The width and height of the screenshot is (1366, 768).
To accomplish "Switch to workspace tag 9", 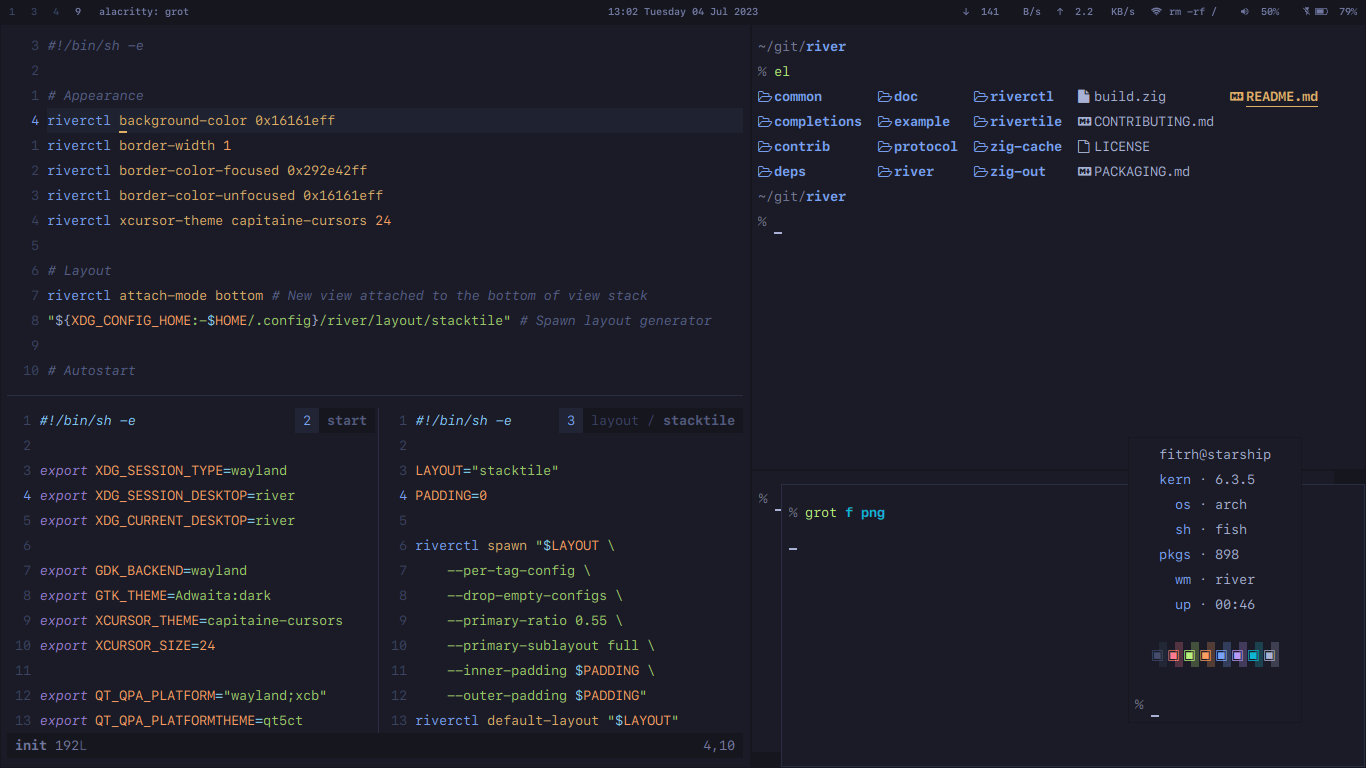I will click(78, 12).
